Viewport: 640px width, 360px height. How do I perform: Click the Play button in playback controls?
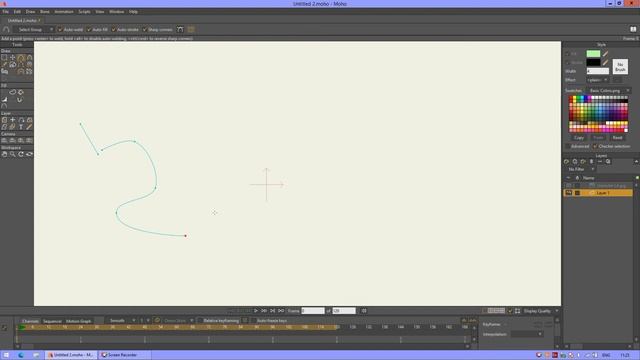(256, 311)
